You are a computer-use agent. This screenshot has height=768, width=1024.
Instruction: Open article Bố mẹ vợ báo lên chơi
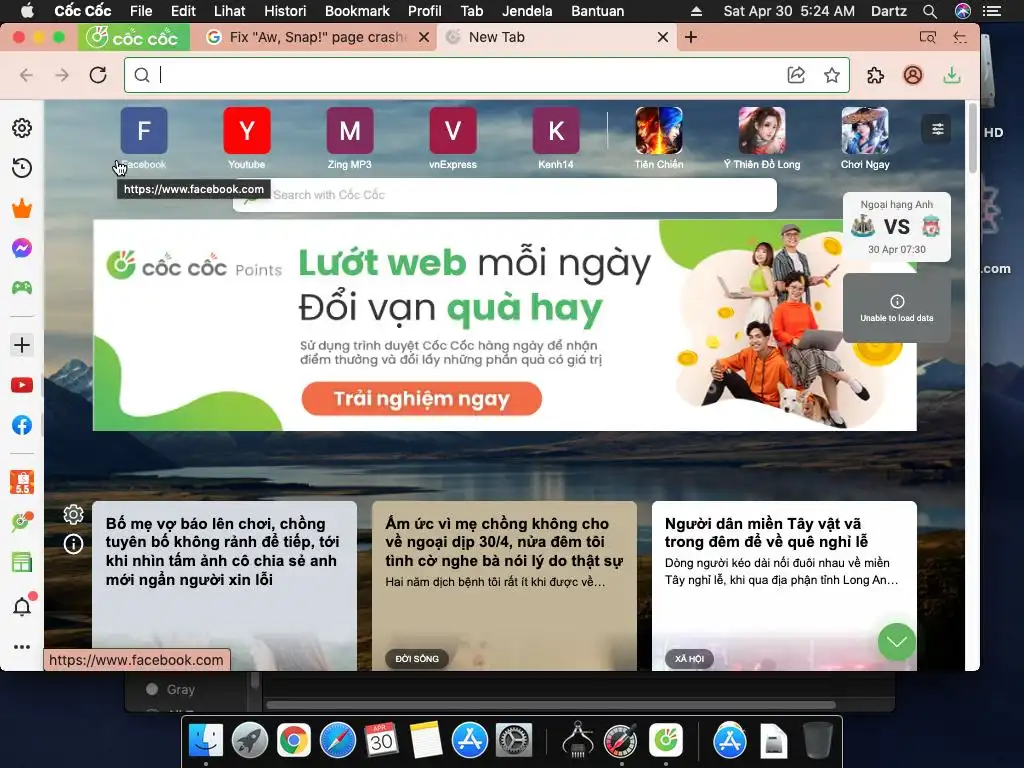225,586
